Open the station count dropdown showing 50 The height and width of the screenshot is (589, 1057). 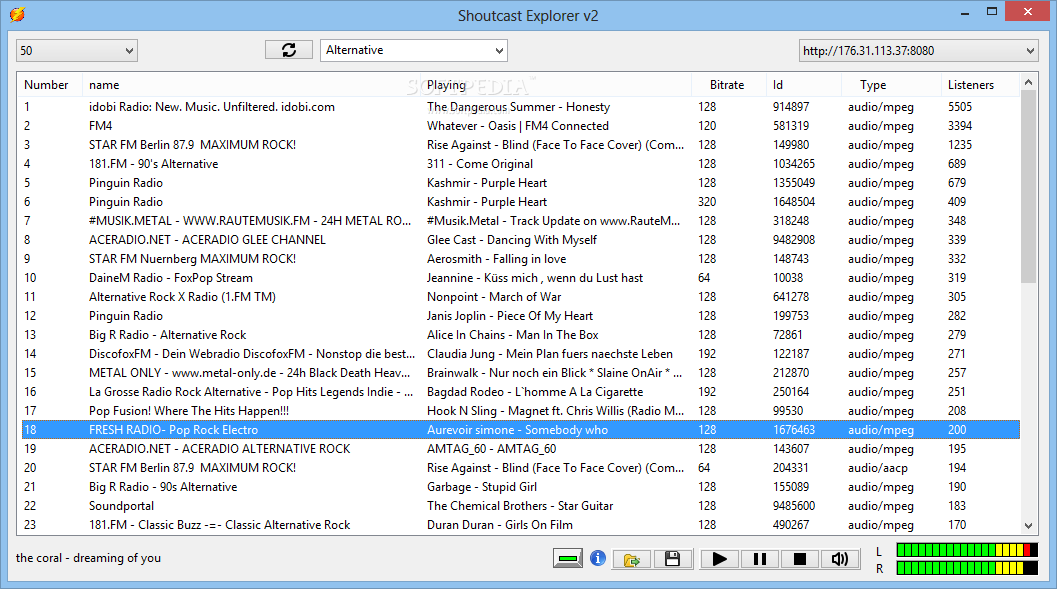(x=77, y=51)
